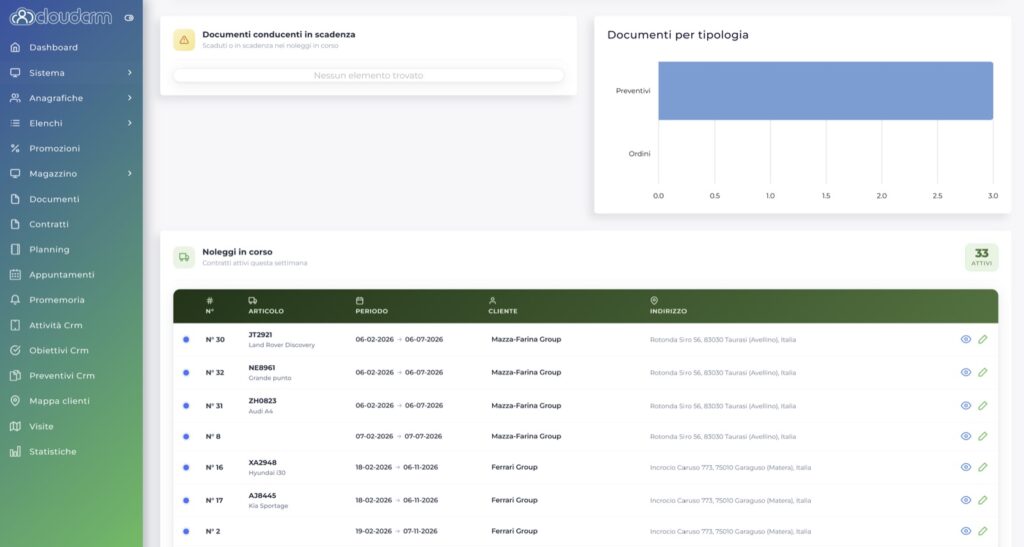This screenshot has width=1024, height=547.
Task: Expand the Sistema submenu chevron
Action: point(129,72)
